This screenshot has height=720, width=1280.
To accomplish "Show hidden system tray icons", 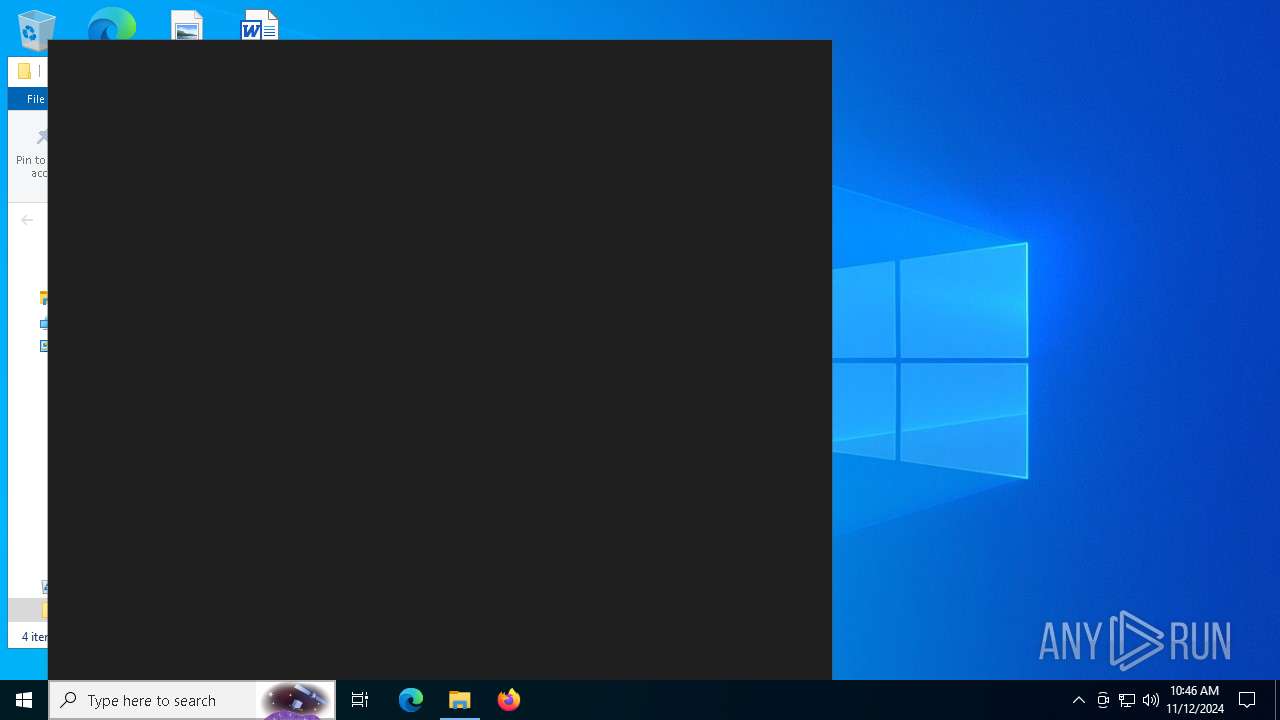I will click(x=1079, y=700).
